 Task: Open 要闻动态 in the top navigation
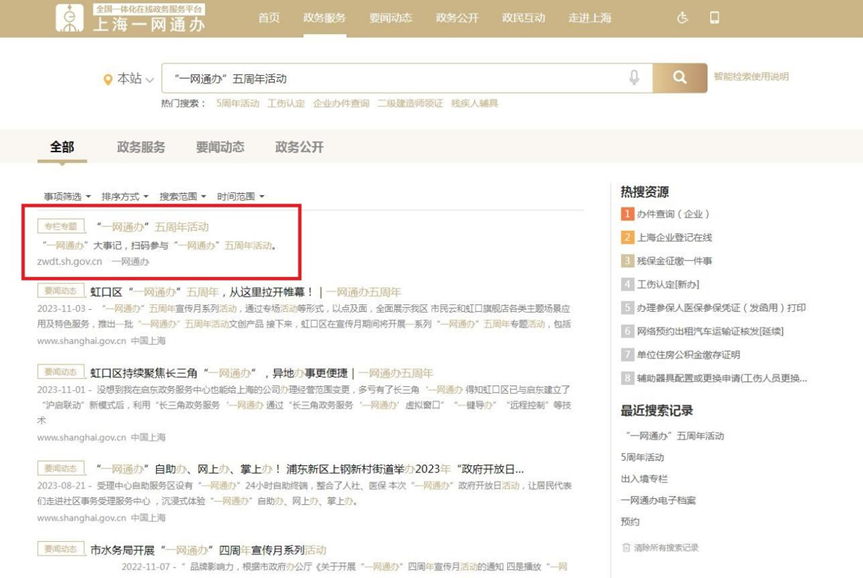[391, 18]
